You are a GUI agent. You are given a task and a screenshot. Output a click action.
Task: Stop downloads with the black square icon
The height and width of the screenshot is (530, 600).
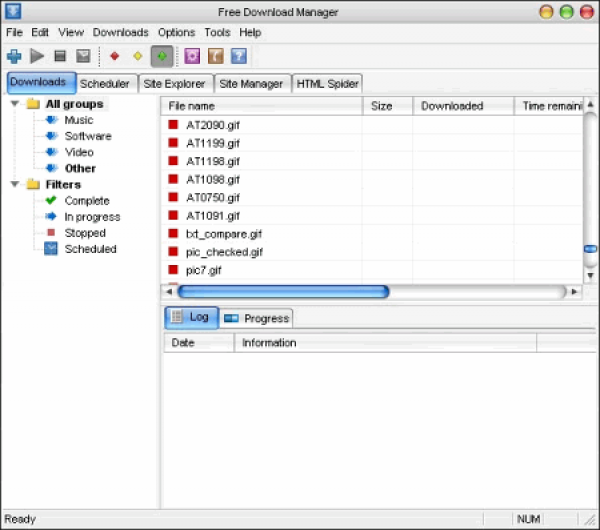tap(60, 56)
